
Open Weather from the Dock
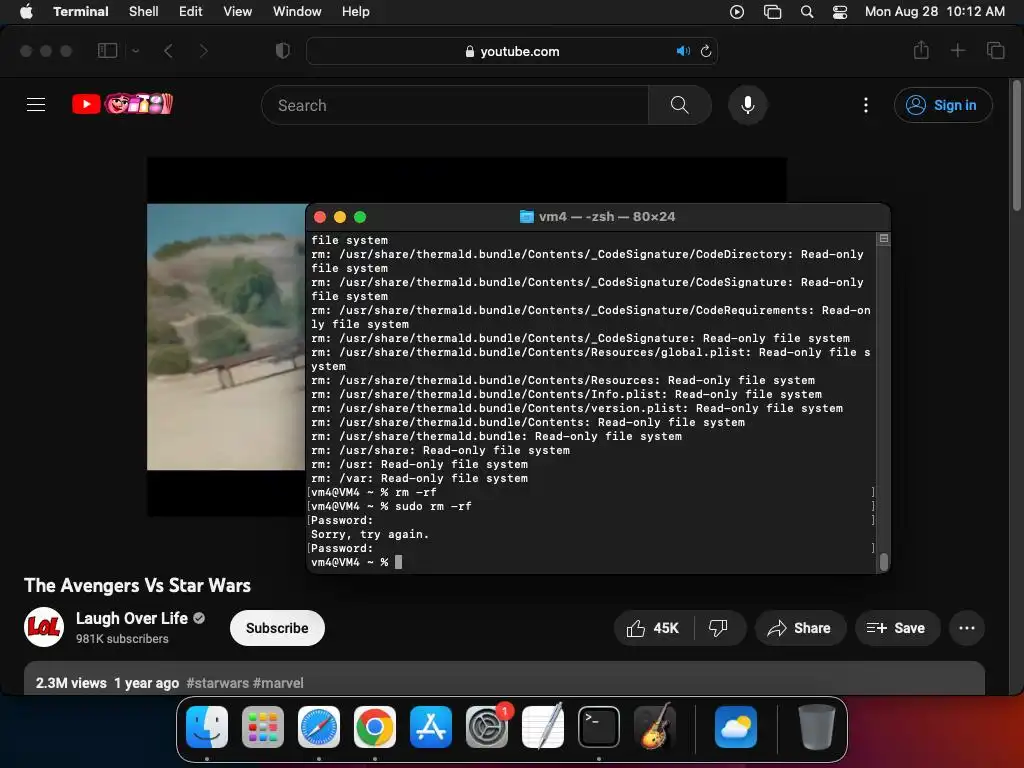(736, 727)
